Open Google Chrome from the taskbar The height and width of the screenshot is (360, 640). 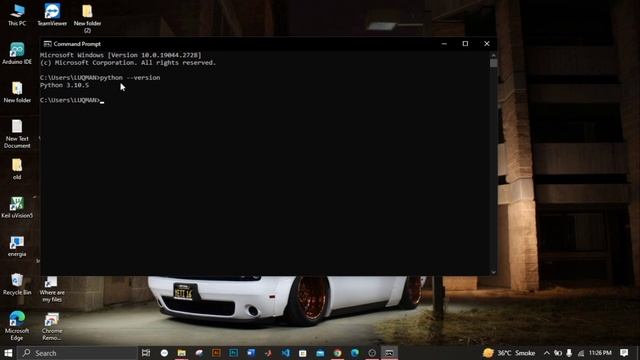click(338, 353)
